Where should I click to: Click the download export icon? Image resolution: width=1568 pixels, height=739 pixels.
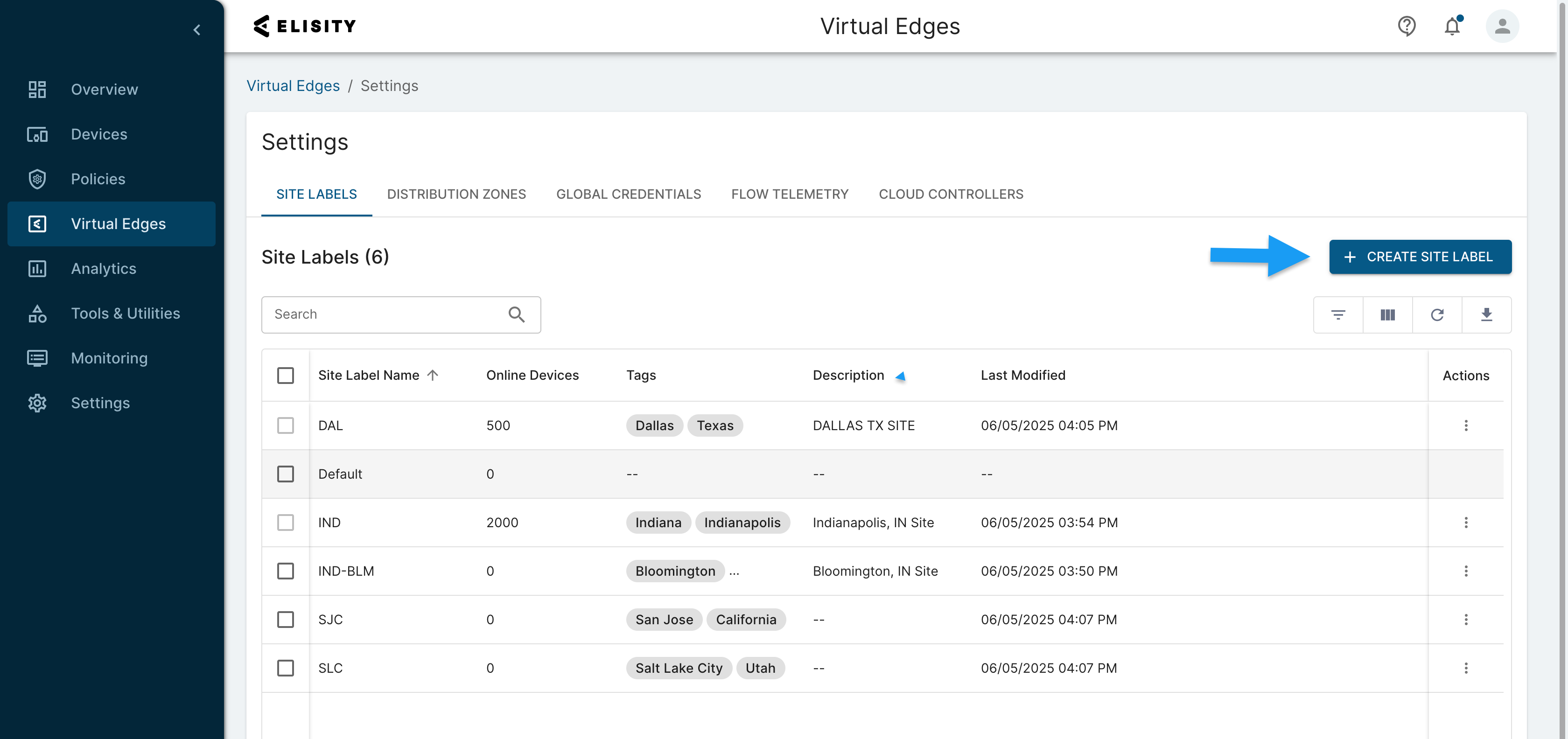click(1486, 315)
